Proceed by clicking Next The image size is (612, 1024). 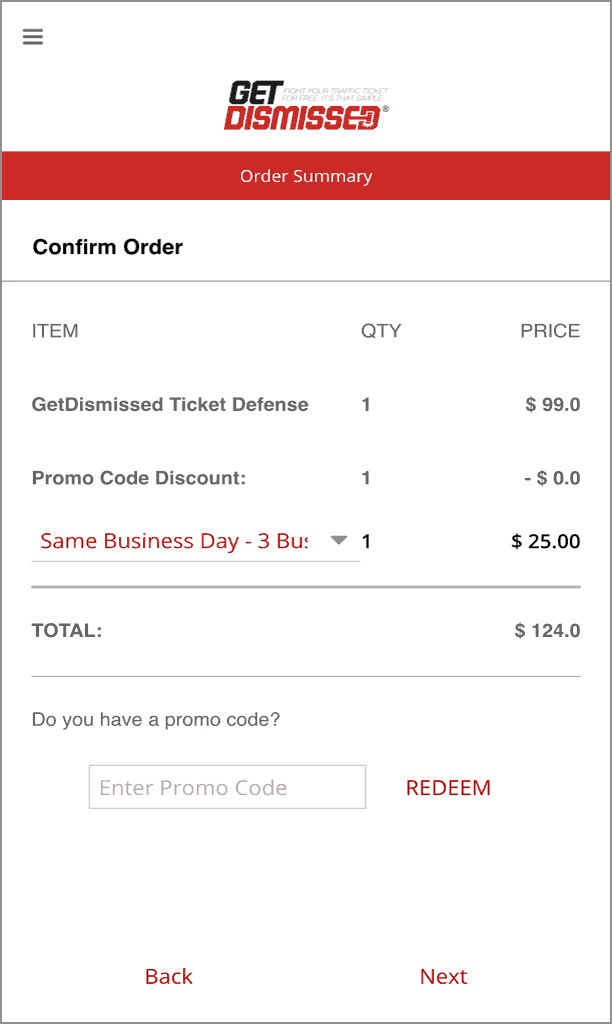443,976
